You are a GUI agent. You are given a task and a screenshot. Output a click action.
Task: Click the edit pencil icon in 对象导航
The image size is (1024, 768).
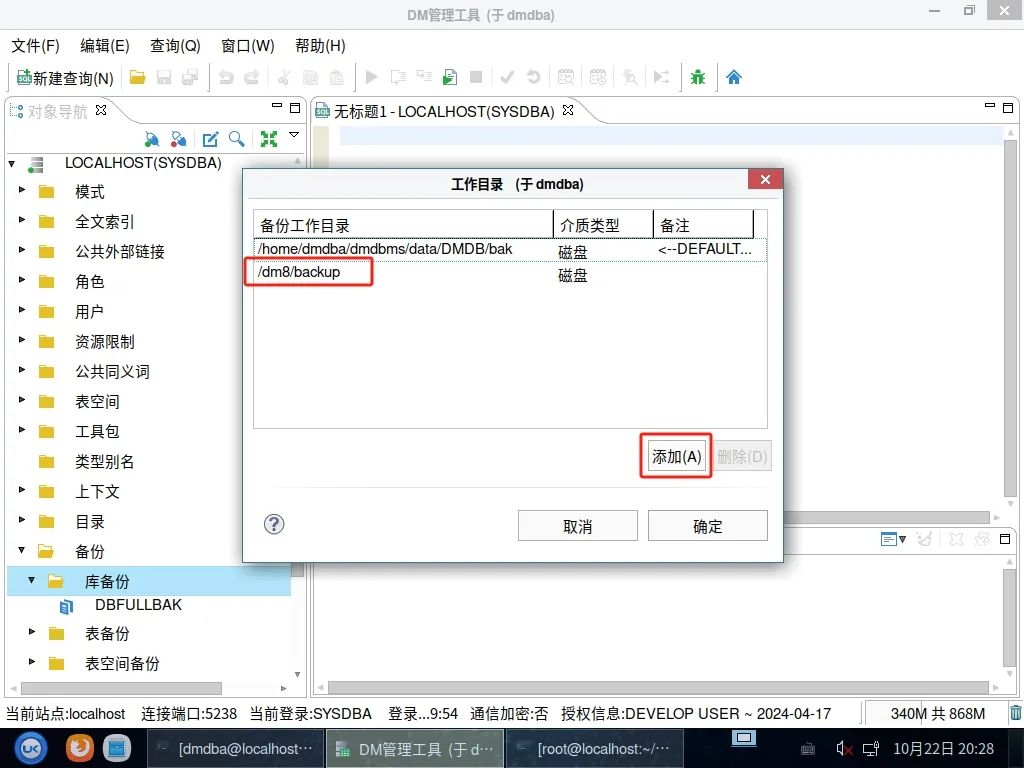tap(211, 139)
